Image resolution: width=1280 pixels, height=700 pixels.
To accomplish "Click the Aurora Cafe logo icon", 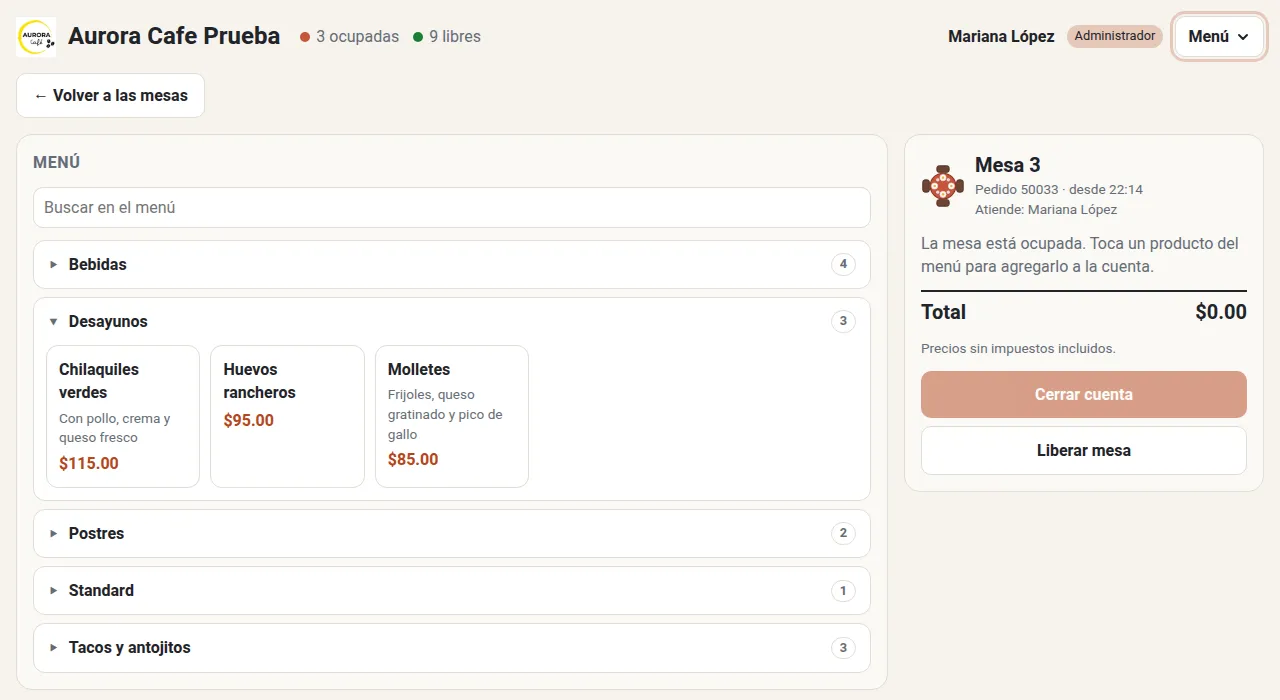I will 36,37.
